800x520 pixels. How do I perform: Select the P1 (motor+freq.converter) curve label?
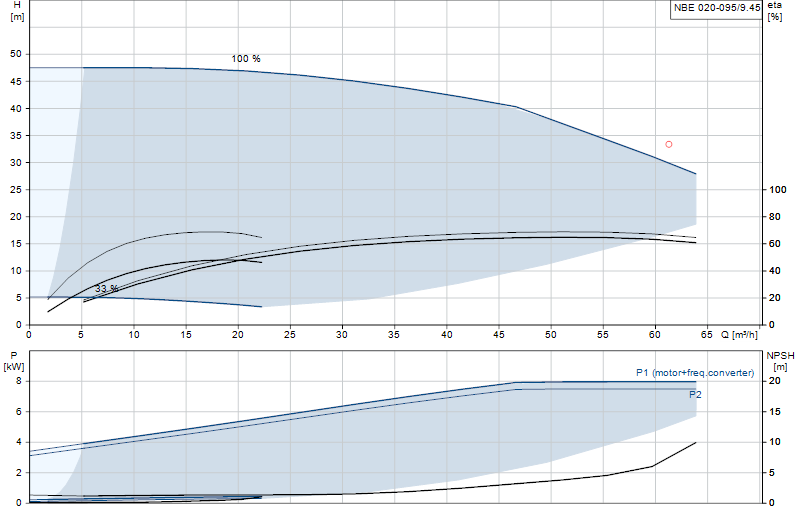tap(695, 373)
